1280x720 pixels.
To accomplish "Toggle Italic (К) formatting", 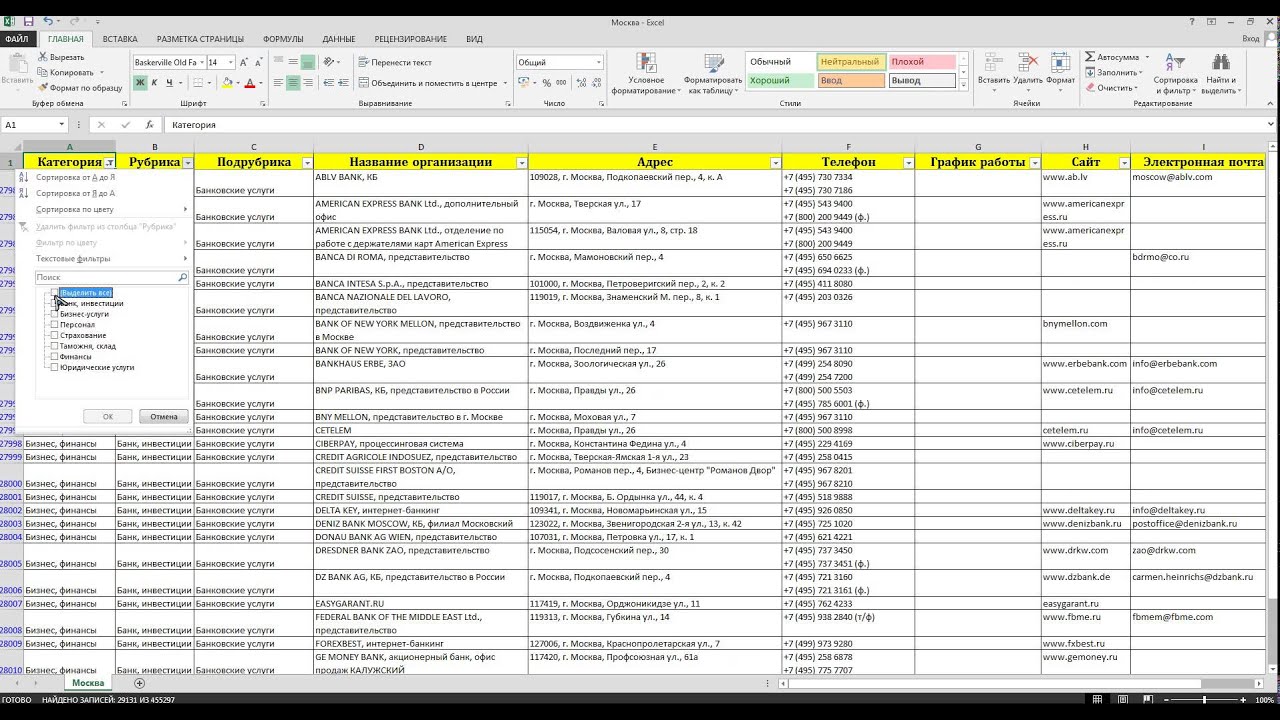I will 155,82.
